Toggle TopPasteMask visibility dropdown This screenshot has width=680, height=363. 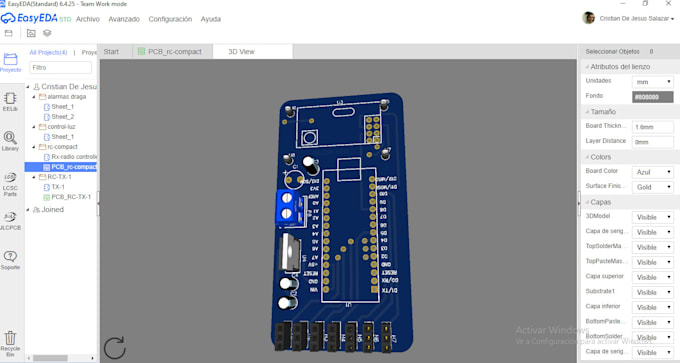tap(652, 262)
